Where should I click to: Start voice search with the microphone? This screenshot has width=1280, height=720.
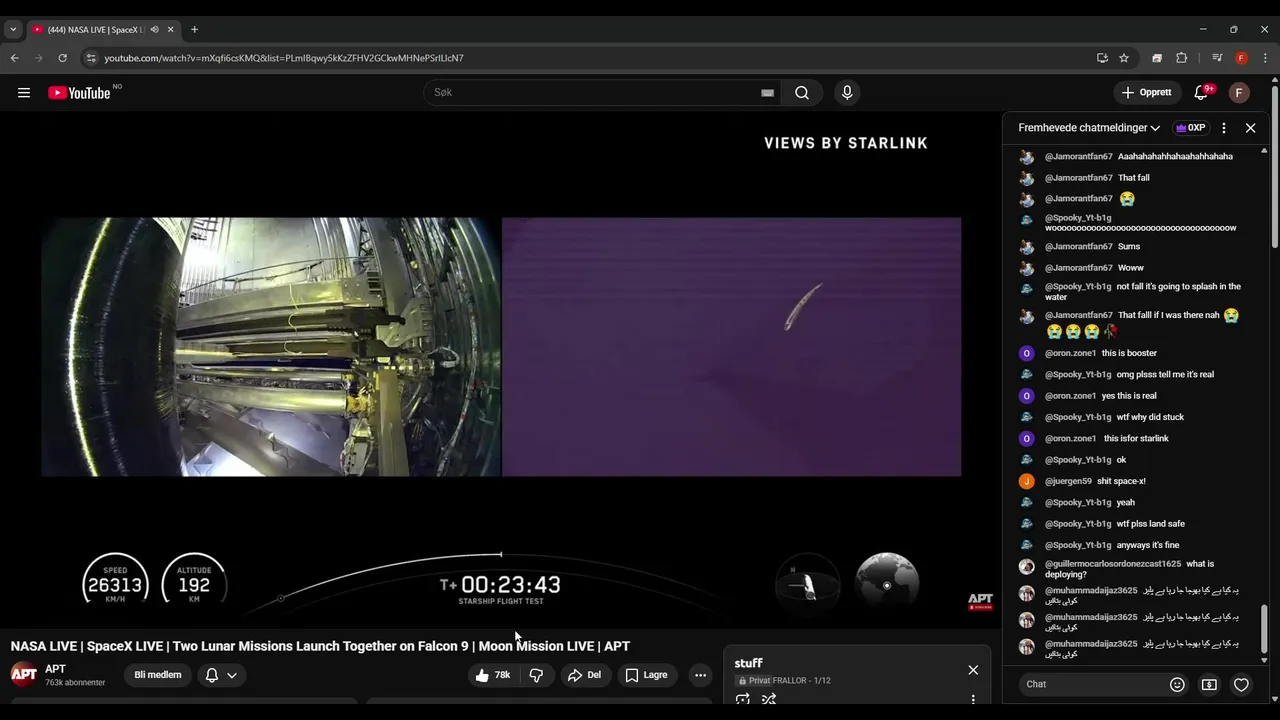[847, 93]
